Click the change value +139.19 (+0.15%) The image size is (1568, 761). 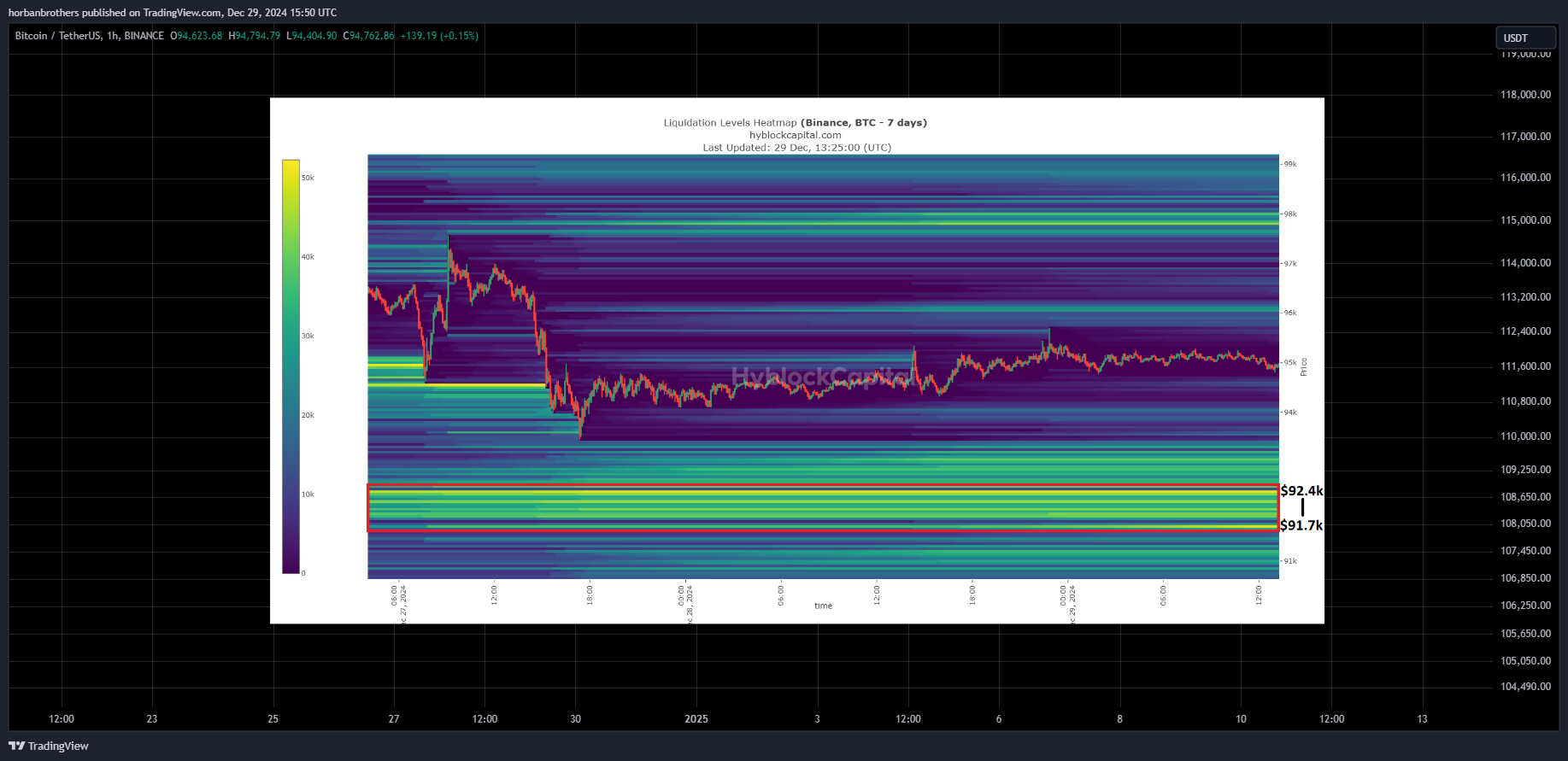[439, 36]
